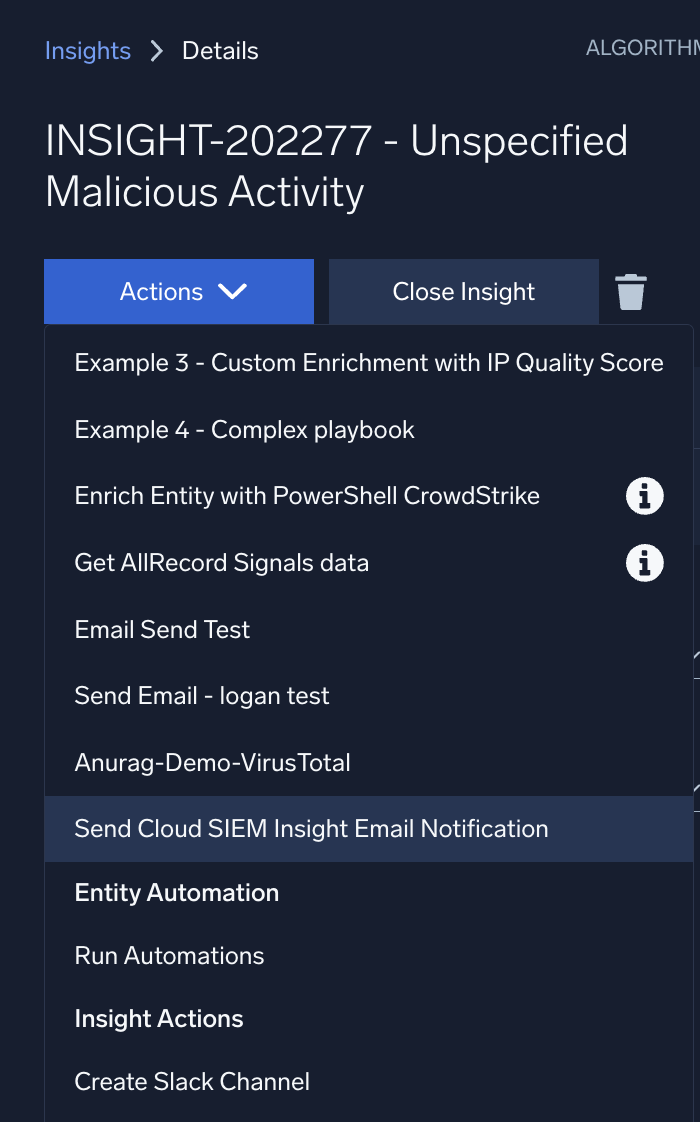Image resolution: width=700 pixels, height=1122 pixels.
Task: Click the trash icon to delete insight
Action: pyautogui.click(x=630, y=291)
